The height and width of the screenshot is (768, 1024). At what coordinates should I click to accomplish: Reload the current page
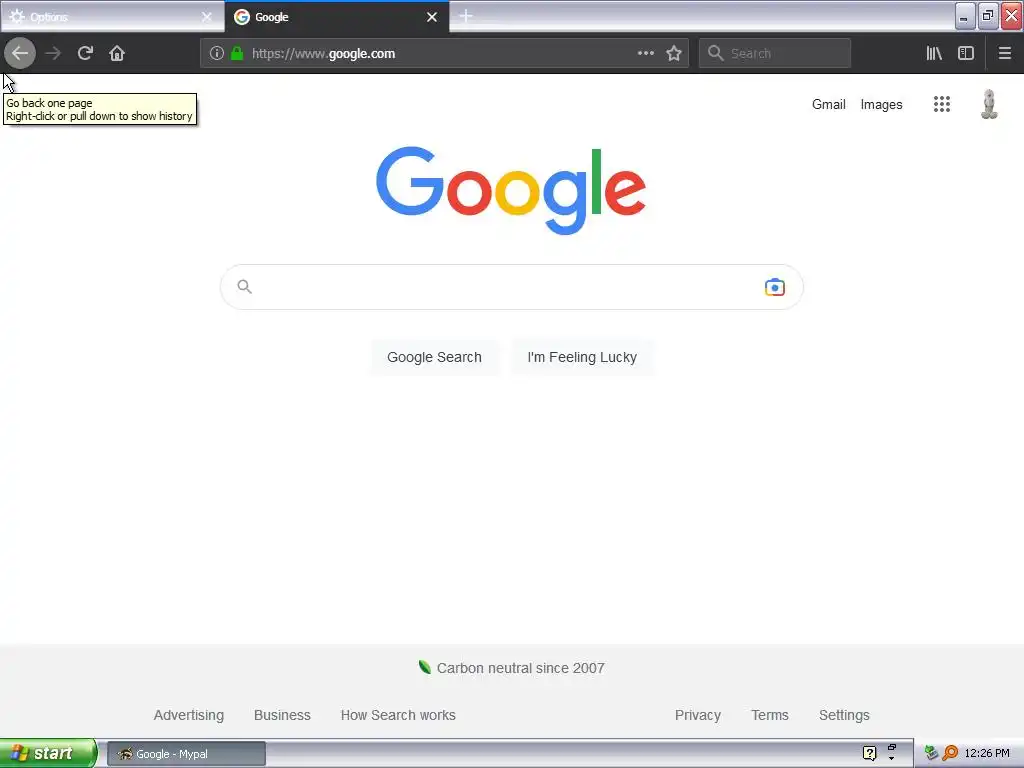(x=85, y=54)
